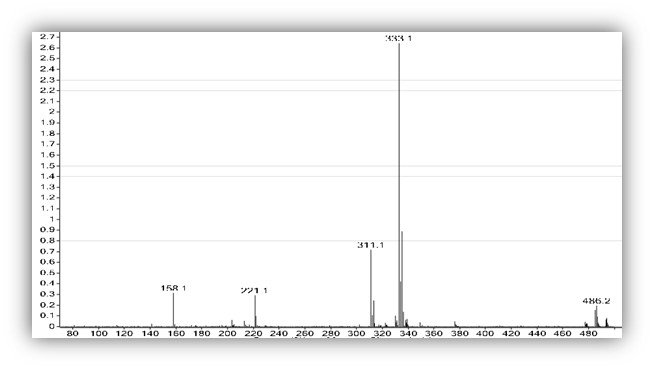Click the y-axis tick label 1

(x=52, y=219)
